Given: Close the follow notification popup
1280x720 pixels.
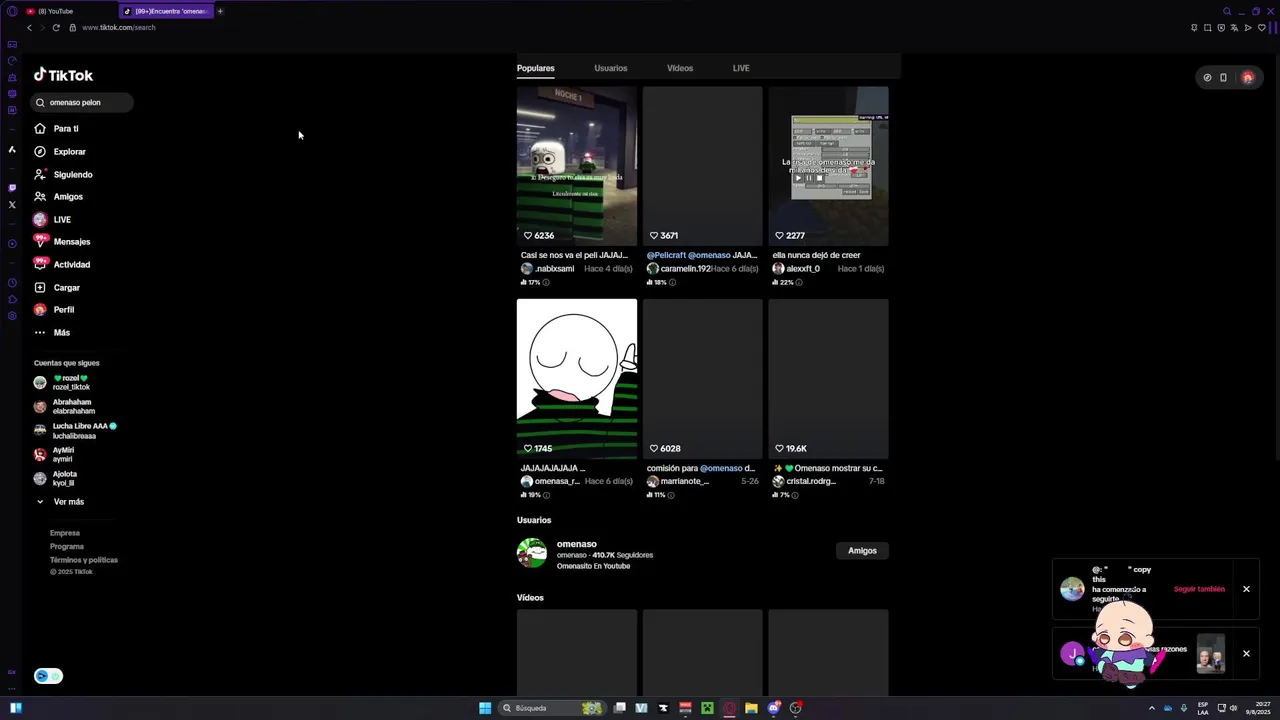Looking at the screenshot, I should coord(1246,589).
